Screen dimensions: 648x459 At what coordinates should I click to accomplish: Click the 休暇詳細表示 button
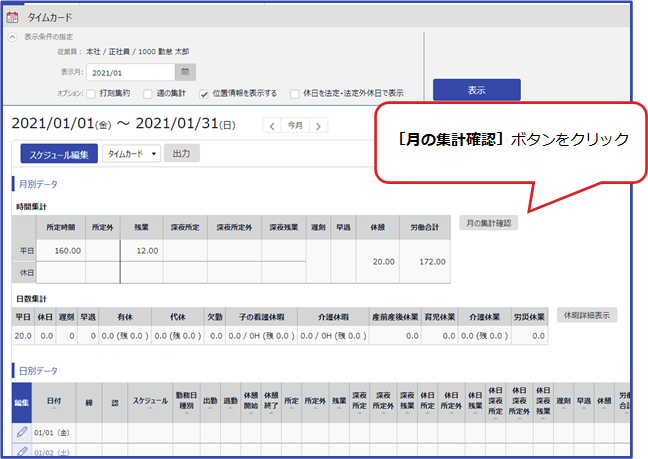(x=586, y=314)
